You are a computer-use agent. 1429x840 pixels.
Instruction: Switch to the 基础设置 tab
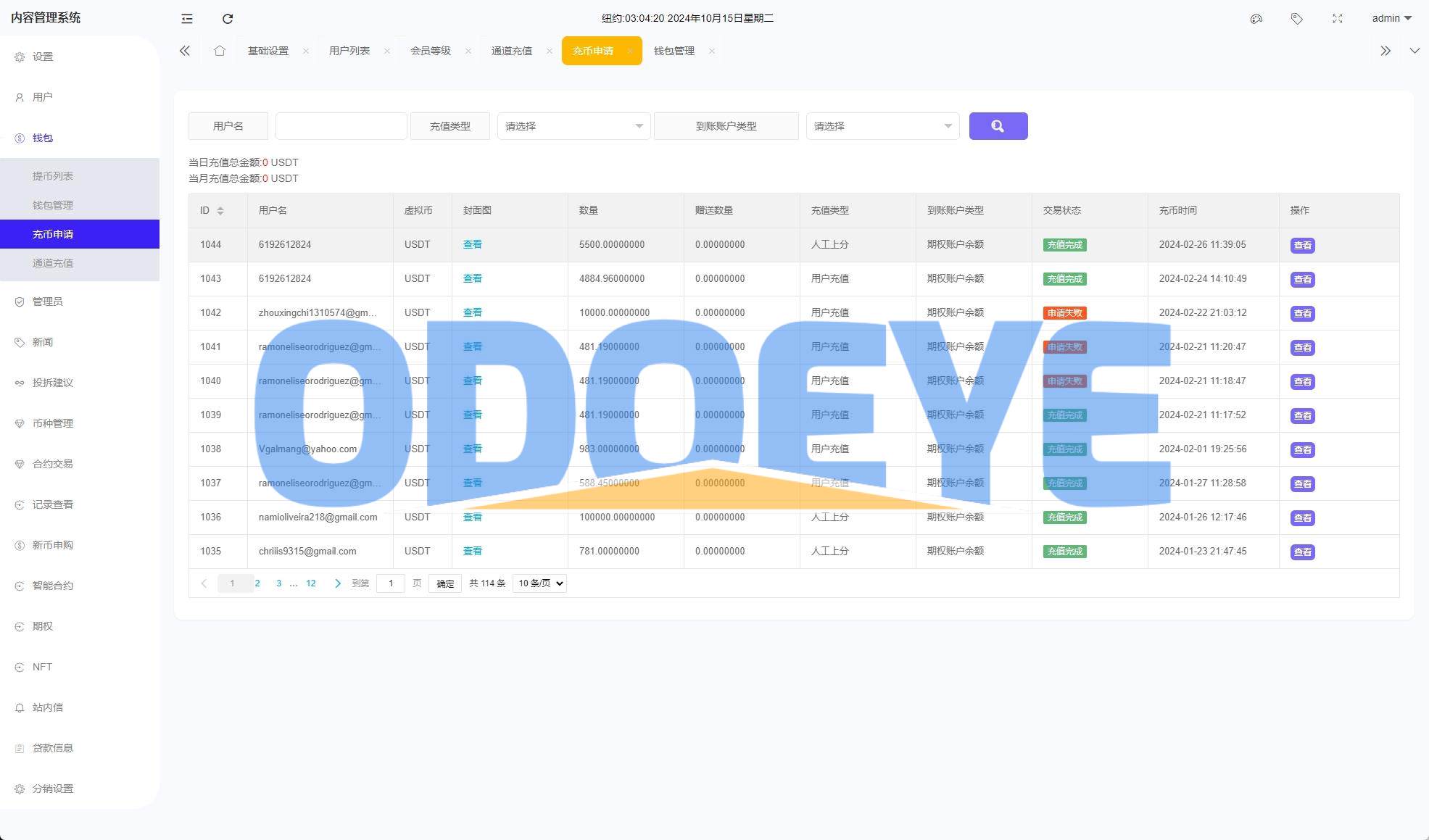coord(268,51)
